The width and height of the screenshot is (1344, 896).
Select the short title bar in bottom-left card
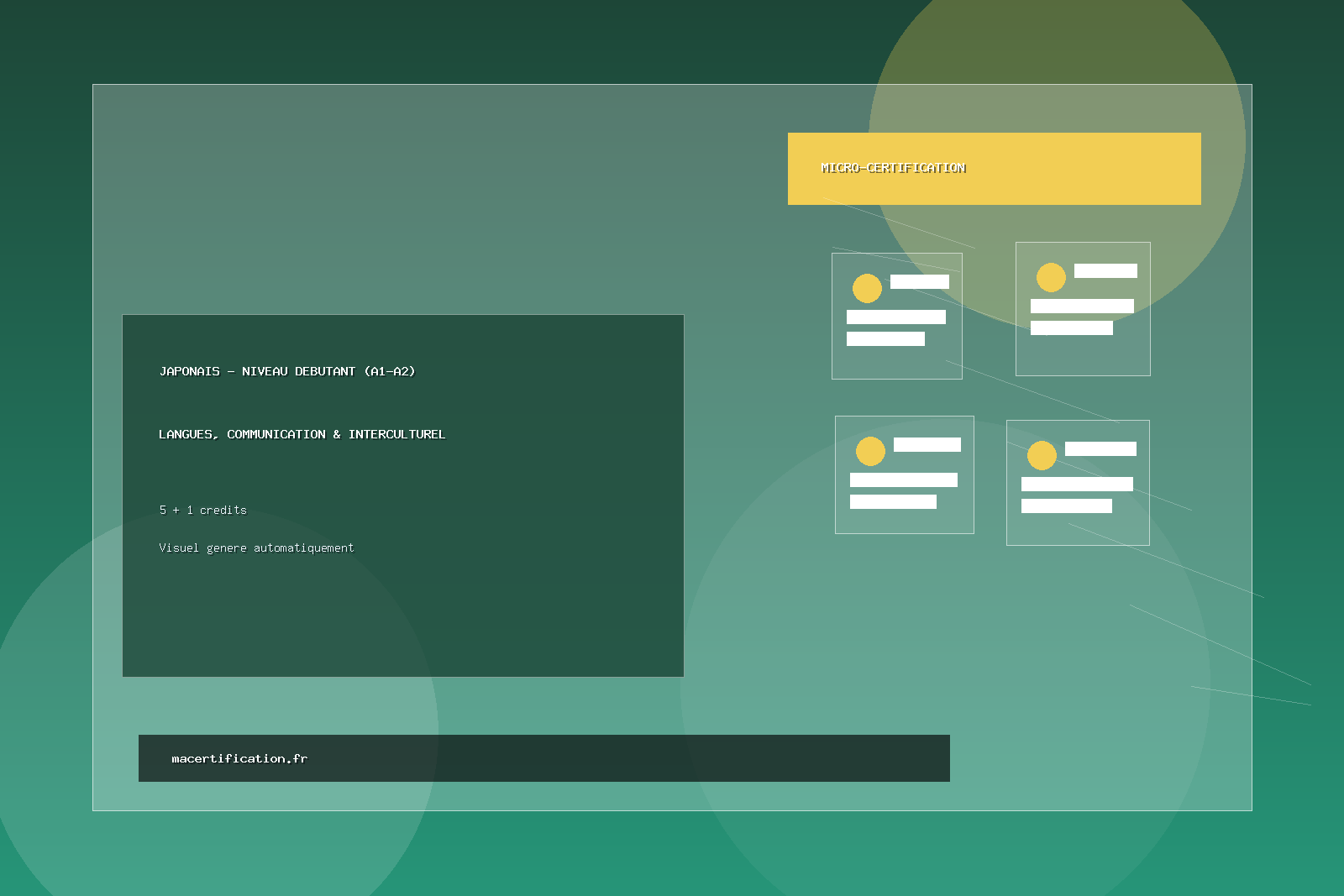927,445
